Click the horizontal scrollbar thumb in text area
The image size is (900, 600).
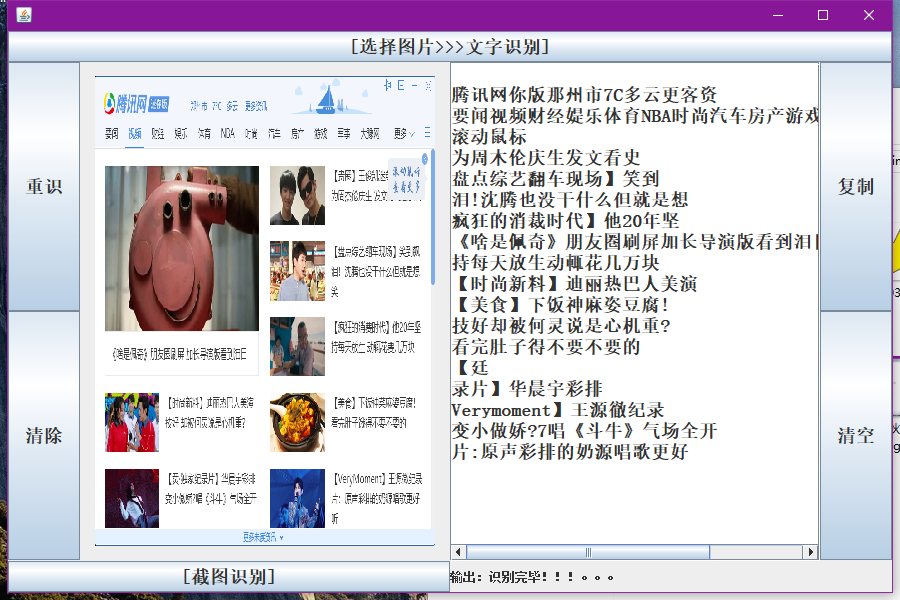click(588, 552)
